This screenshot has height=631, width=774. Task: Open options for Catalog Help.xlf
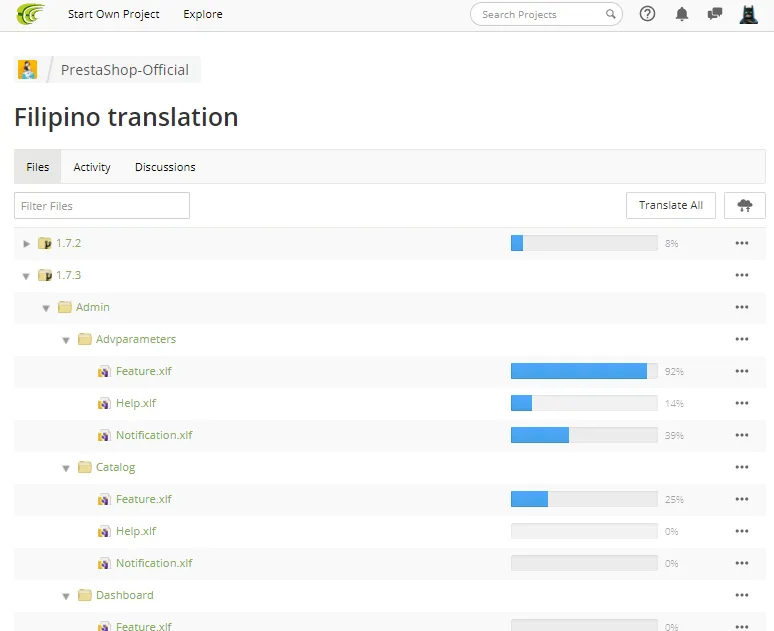[x=741, y=531]
